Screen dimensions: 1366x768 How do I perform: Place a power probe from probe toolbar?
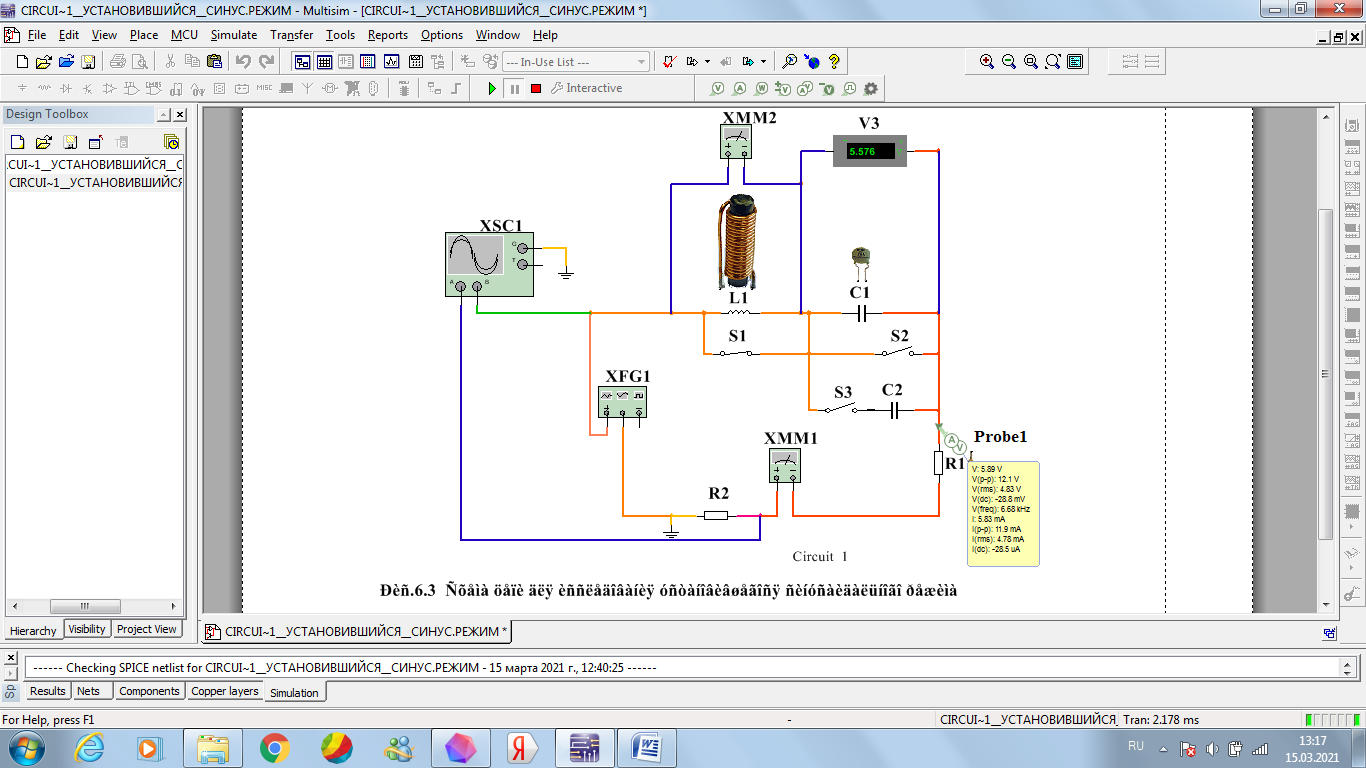pos(762,88)
